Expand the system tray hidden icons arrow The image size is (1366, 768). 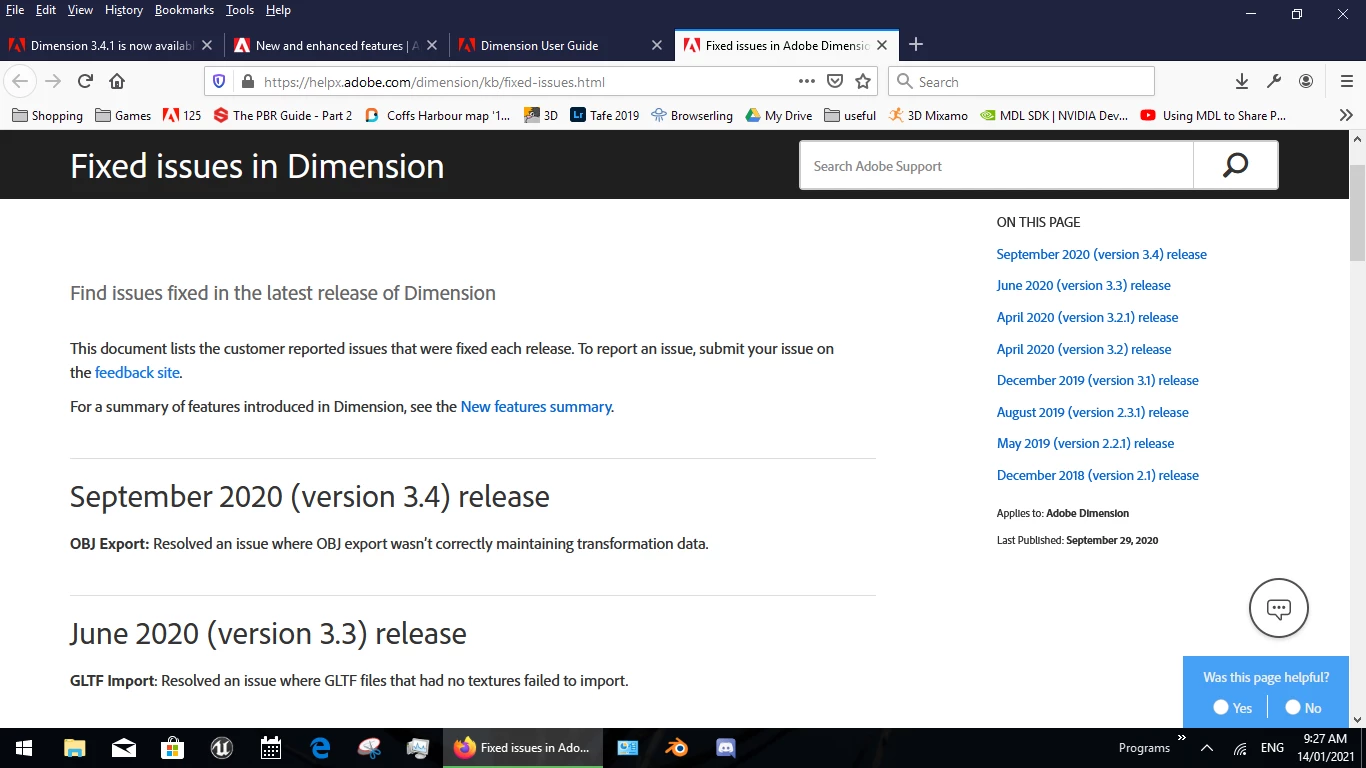click(1207, 748)
